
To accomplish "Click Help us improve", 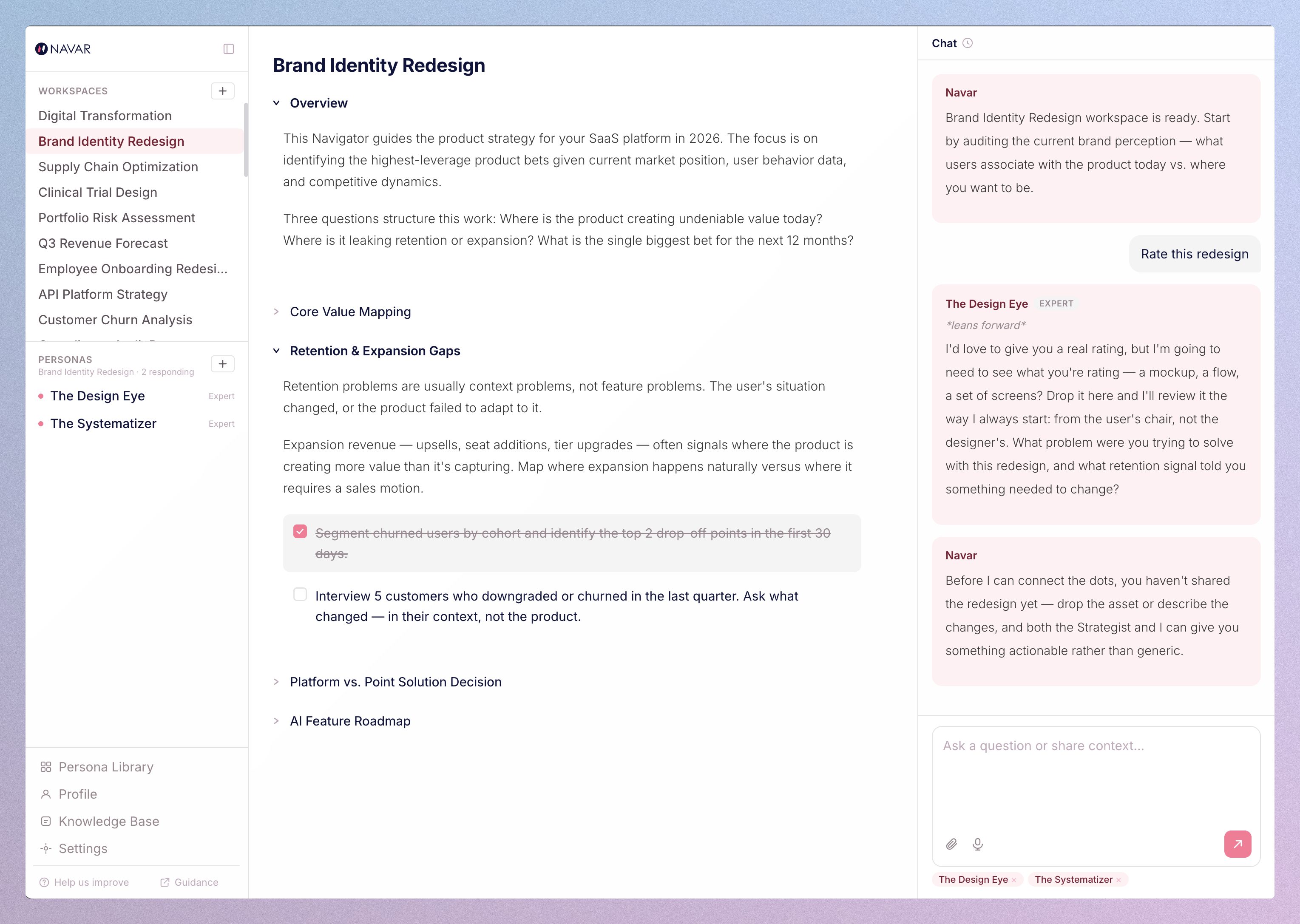I will (x=91, y=882).
